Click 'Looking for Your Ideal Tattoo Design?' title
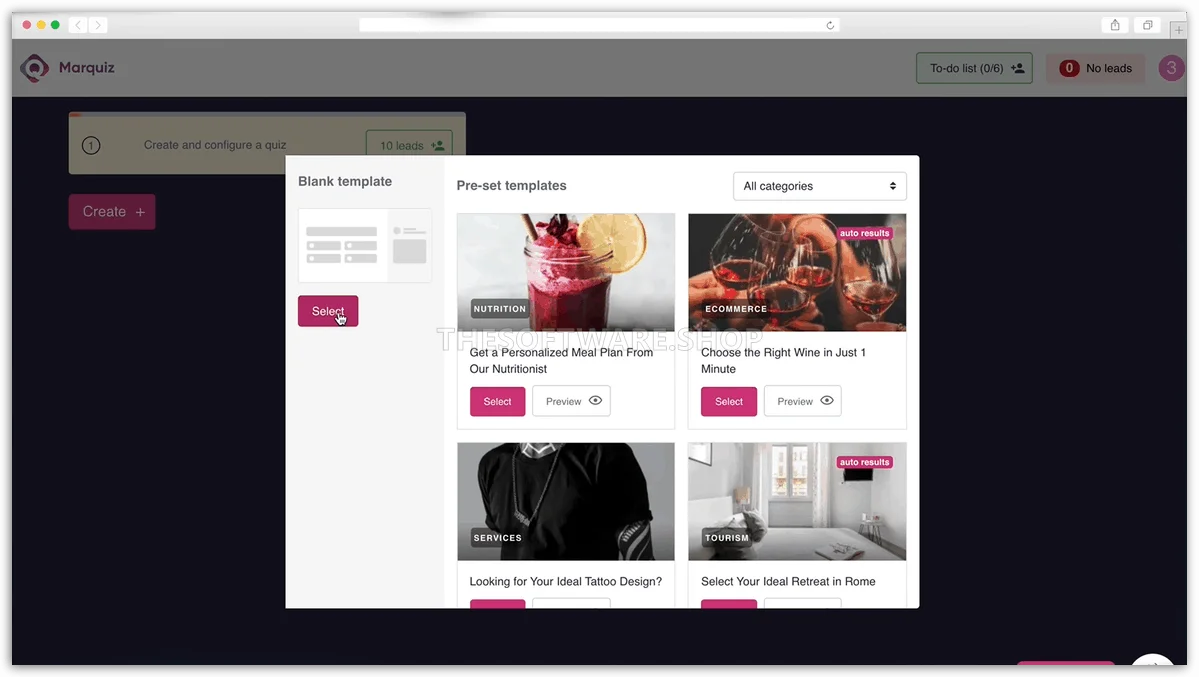The image size is (1199, 677). (x=566, y=581)
